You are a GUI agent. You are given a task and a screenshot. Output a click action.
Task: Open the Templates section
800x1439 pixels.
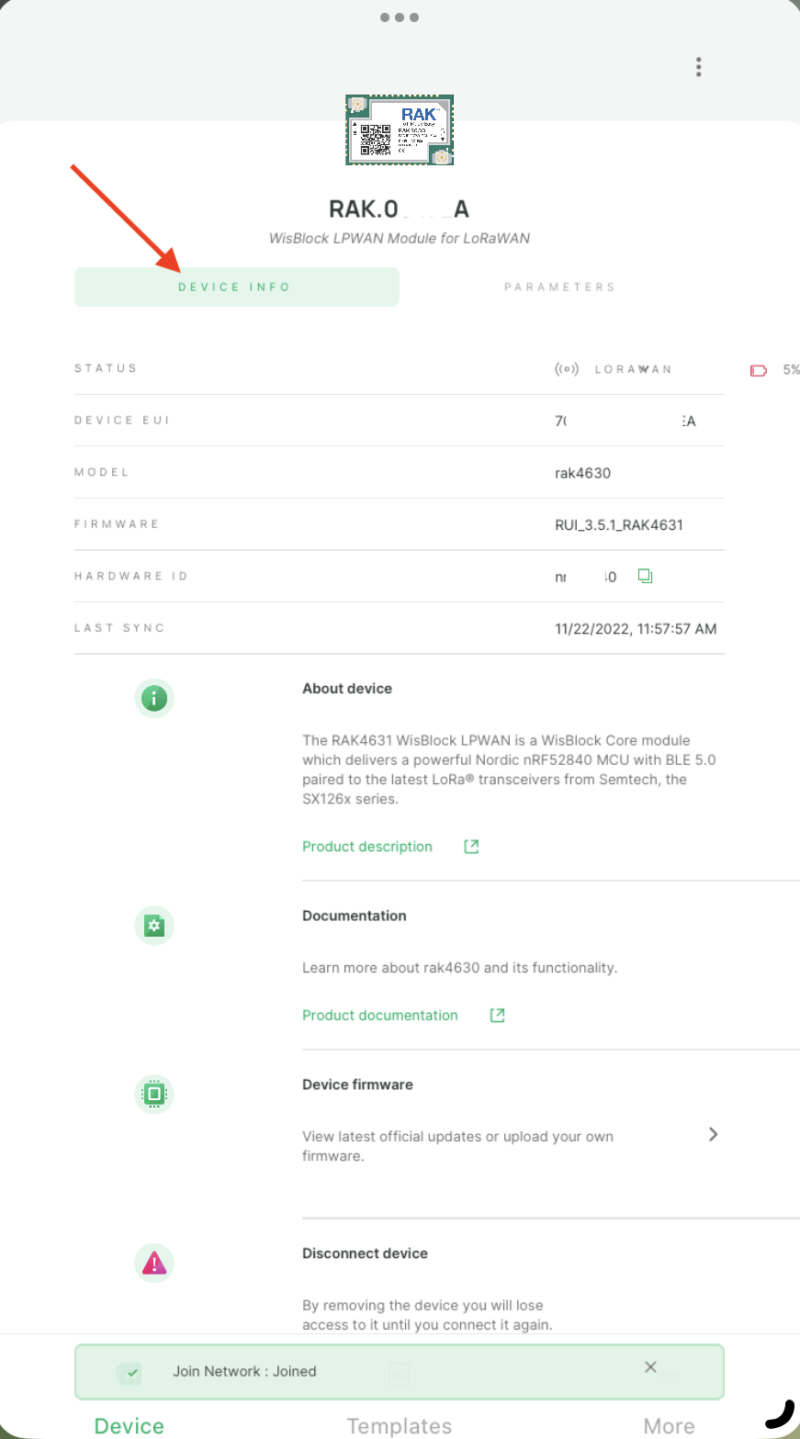[399, 1425]
